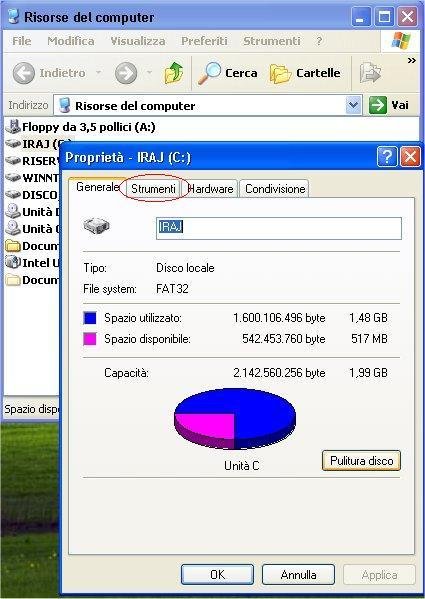This screenshot has width=425, height=599.
Task: Open the Indietro history dropdown arrow
Action: pyautogui.click(x=98, y=73)
